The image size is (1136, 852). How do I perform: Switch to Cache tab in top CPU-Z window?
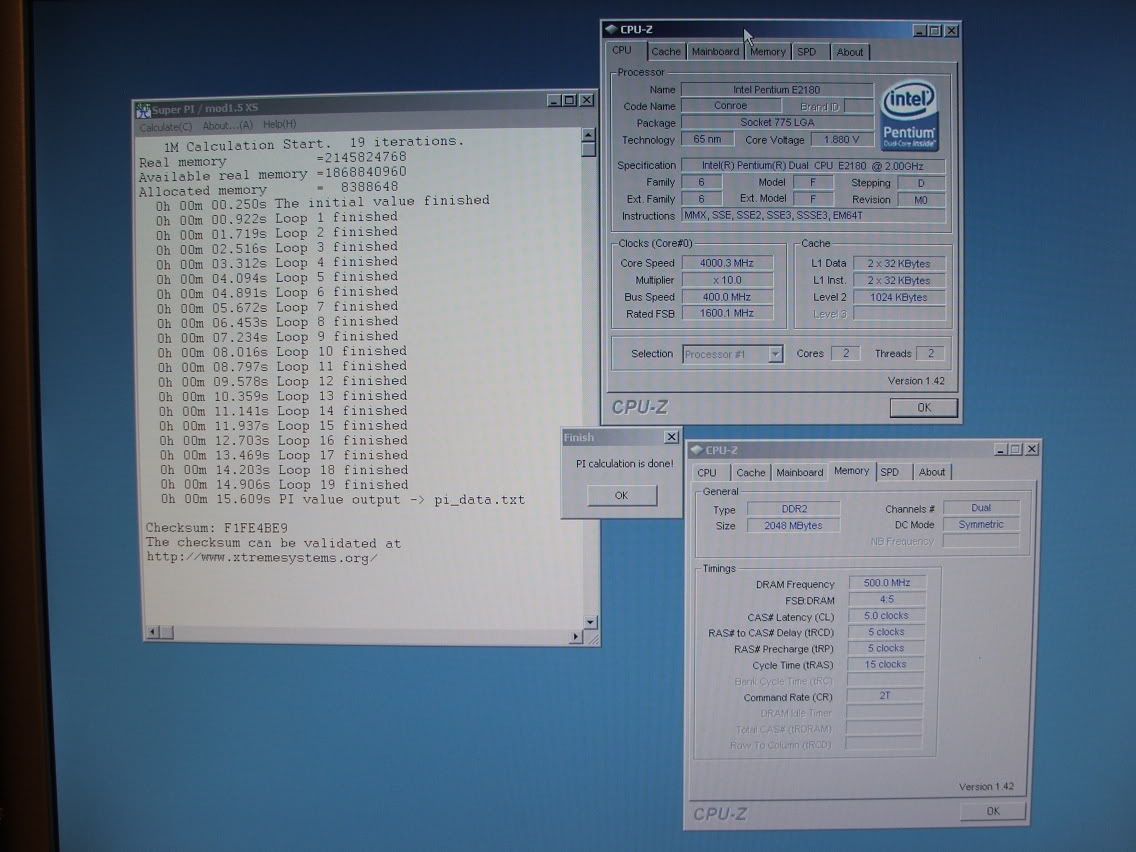click(x=665, y=51)
